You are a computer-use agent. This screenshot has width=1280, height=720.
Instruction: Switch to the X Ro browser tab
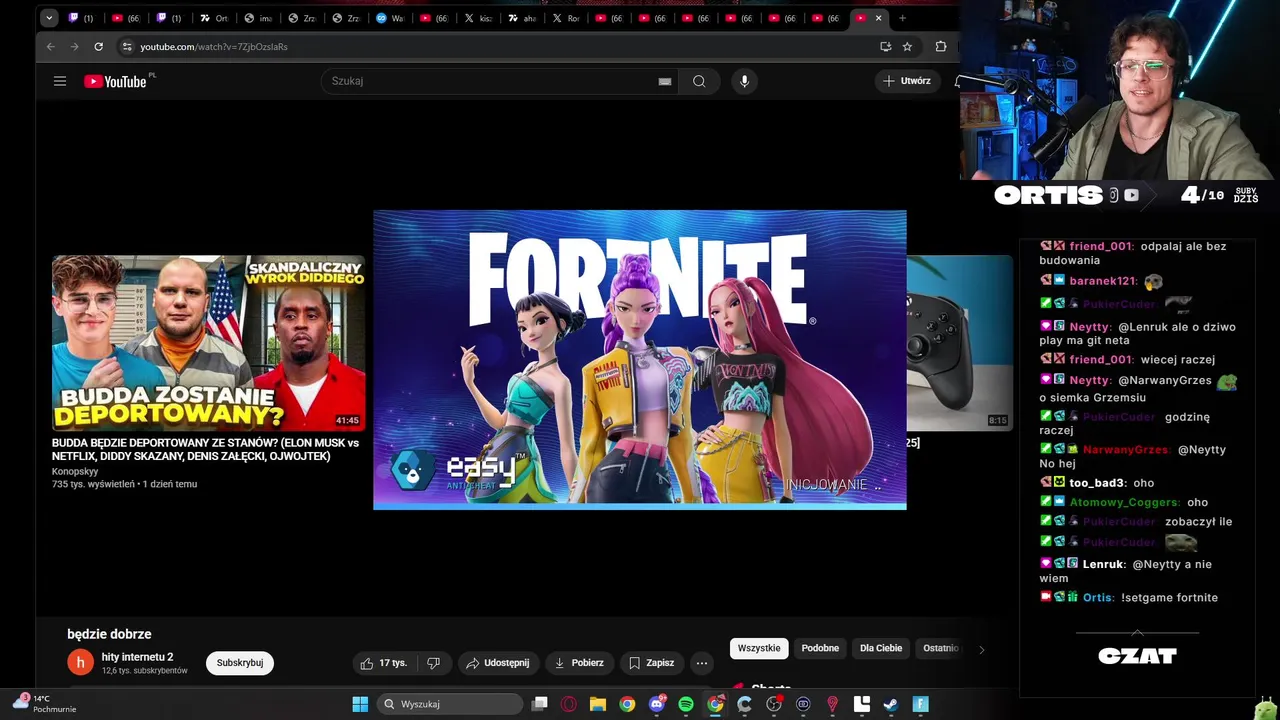coord(566,18)
